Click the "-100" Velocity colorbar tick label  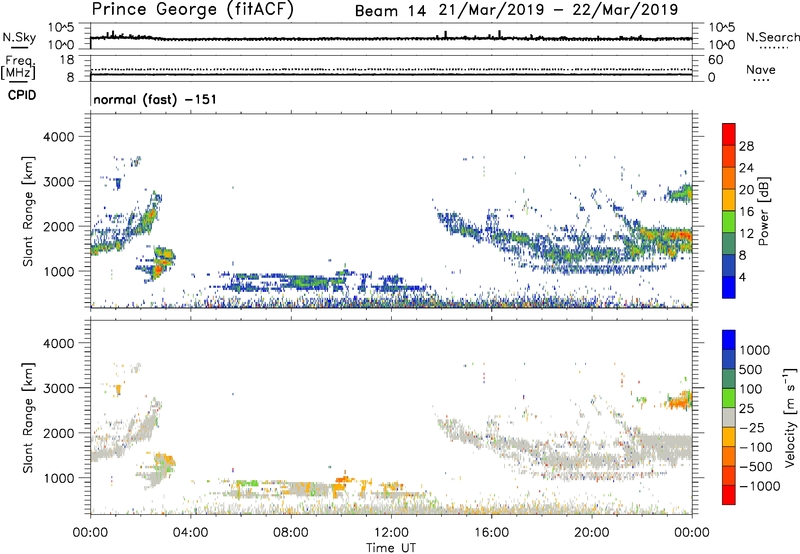point(756,447)
